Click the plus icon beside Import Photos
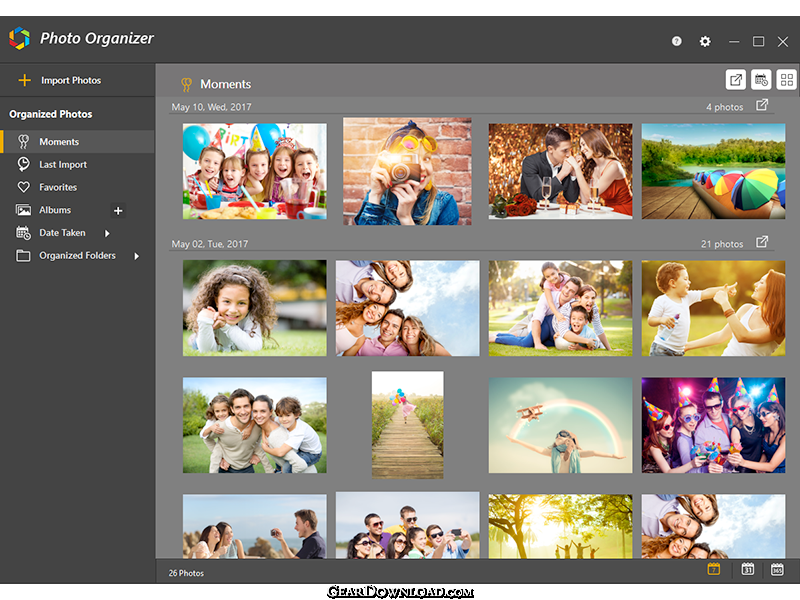 click(x=24, y=80)
